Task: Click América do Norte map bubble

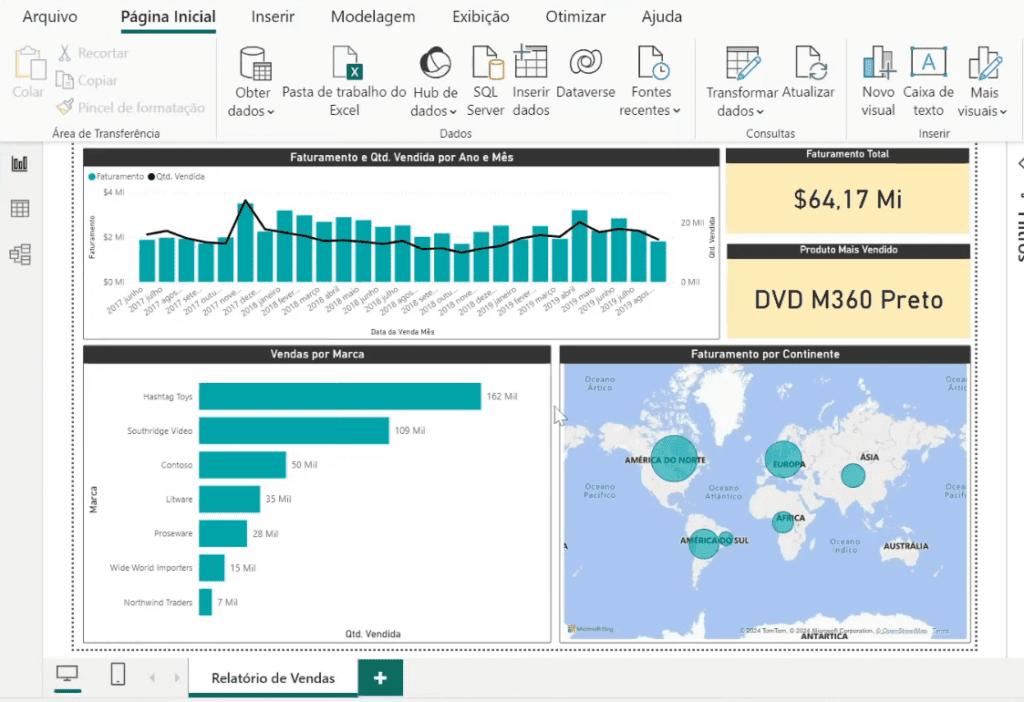Action: tap(674, 459)
